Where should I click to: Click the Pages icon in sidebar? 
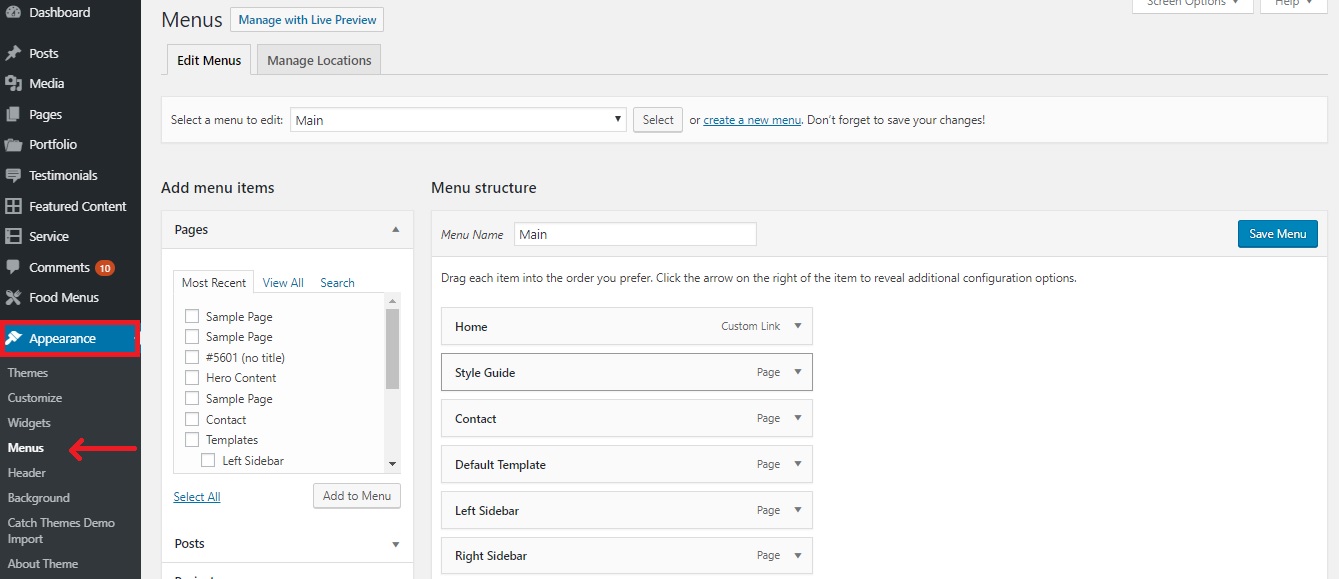tap(13, 114)
